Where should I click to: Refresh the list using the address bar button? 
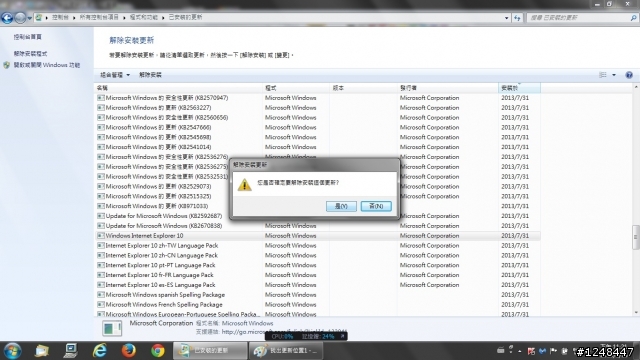click(517, 18)
